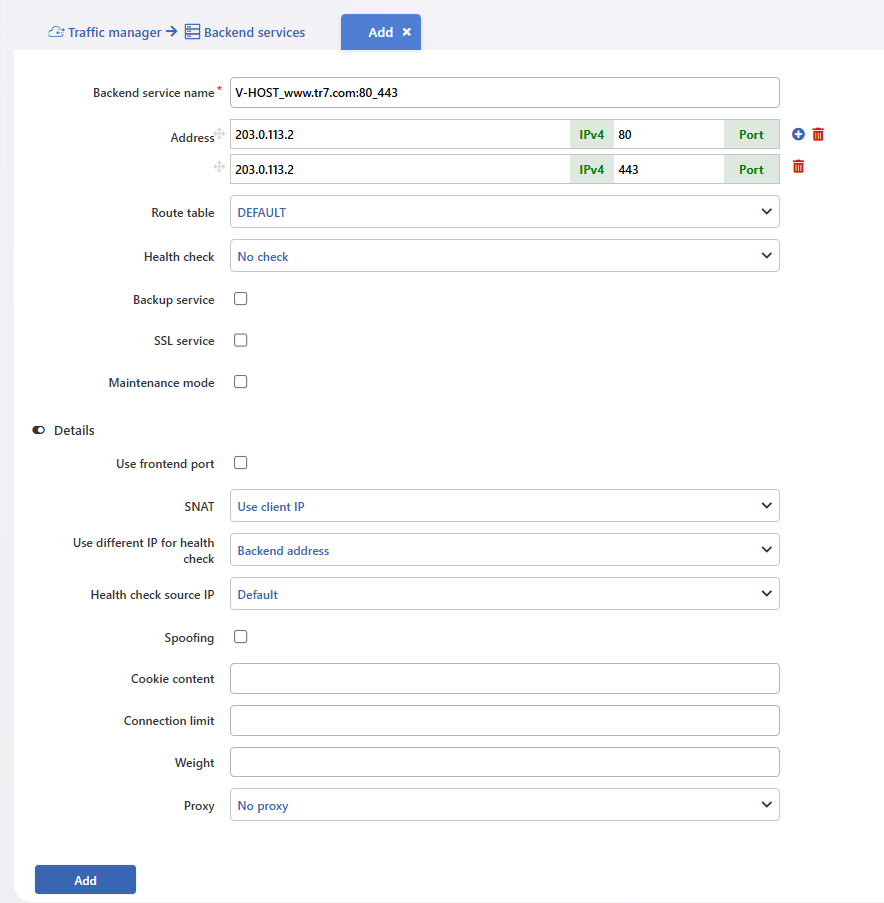Enable the Backup service checkbox

tap(241, 299)
